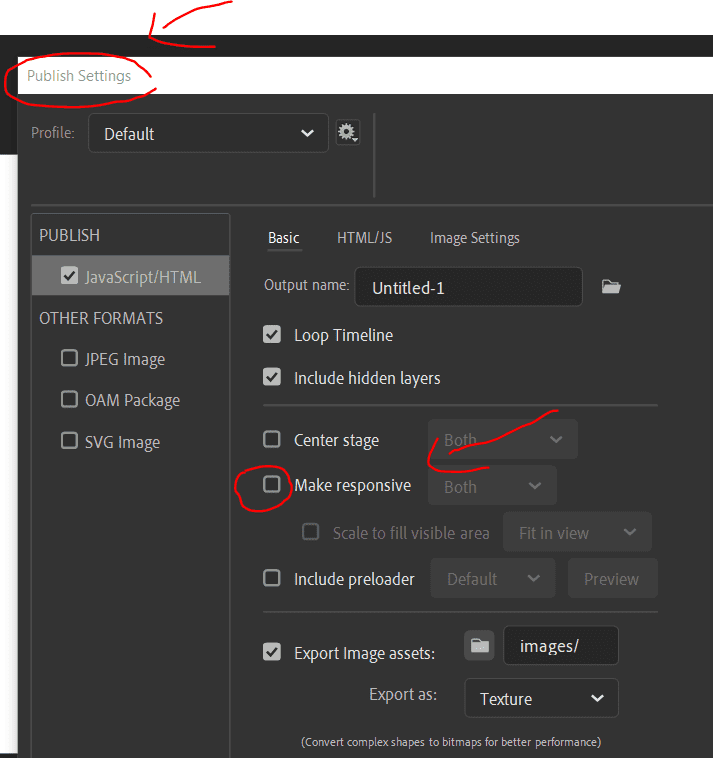This screenshot has height=758, width=713.
Task: Open profile options gear menu
Action: [x=348, y=132]
